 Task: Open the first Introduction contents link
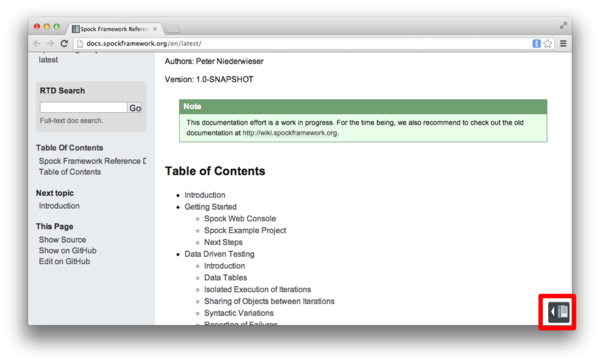(205, 195)
